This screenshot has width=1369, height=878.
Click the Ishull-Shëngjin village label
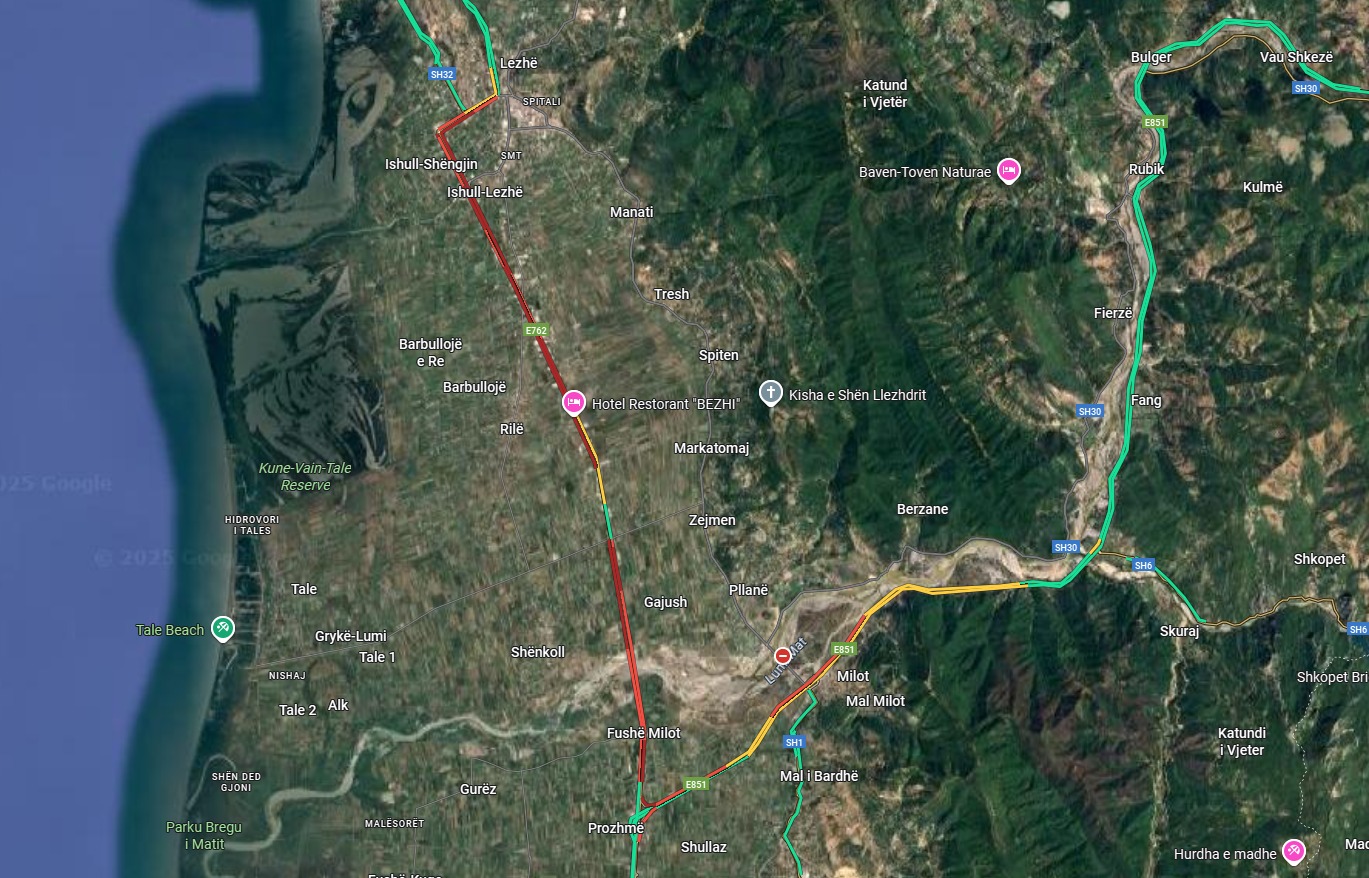coord(431,164)
